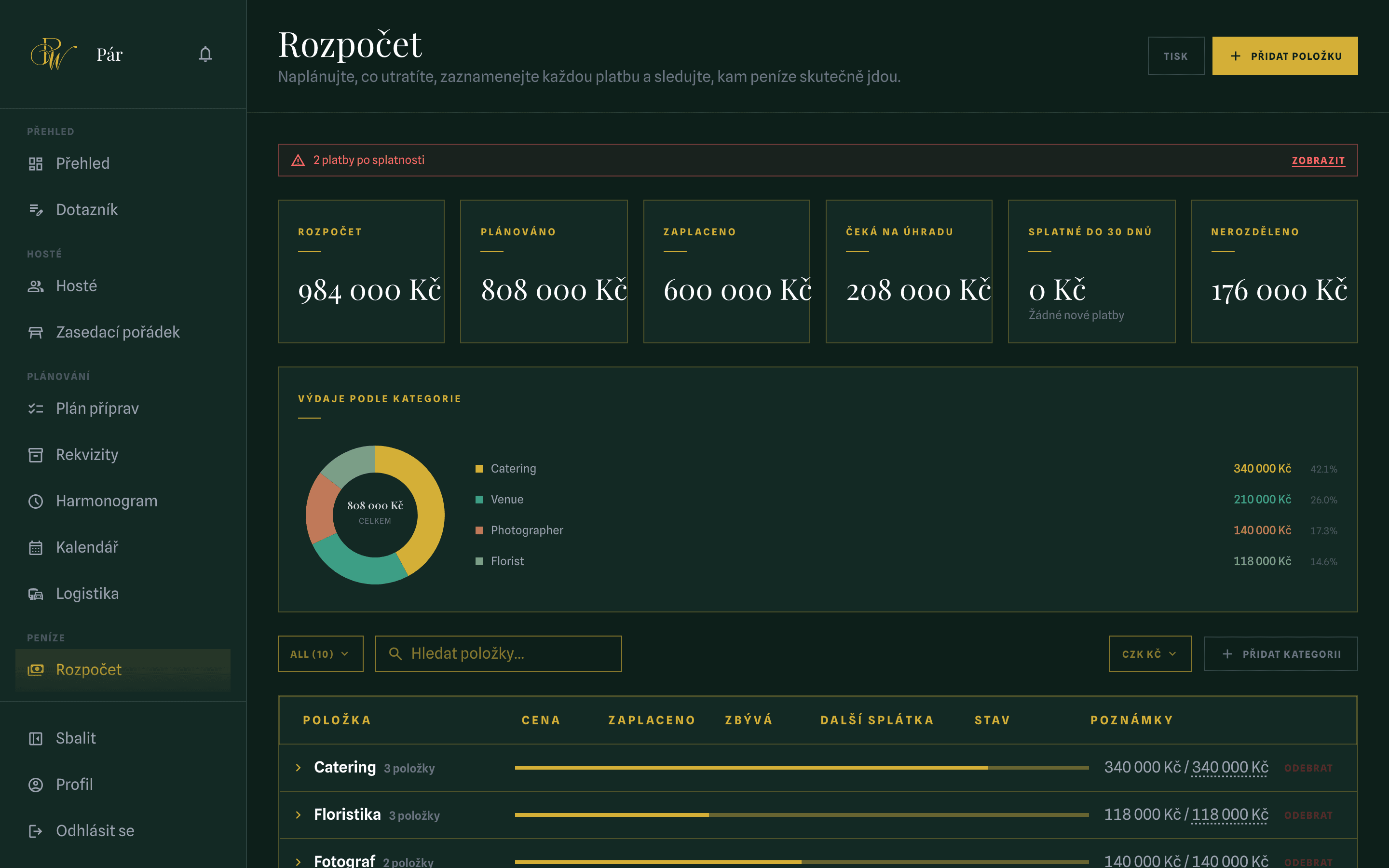Click the Venue green legend swatch
This screenshot has width=1389, height=868.
click(x=479, y=500)
